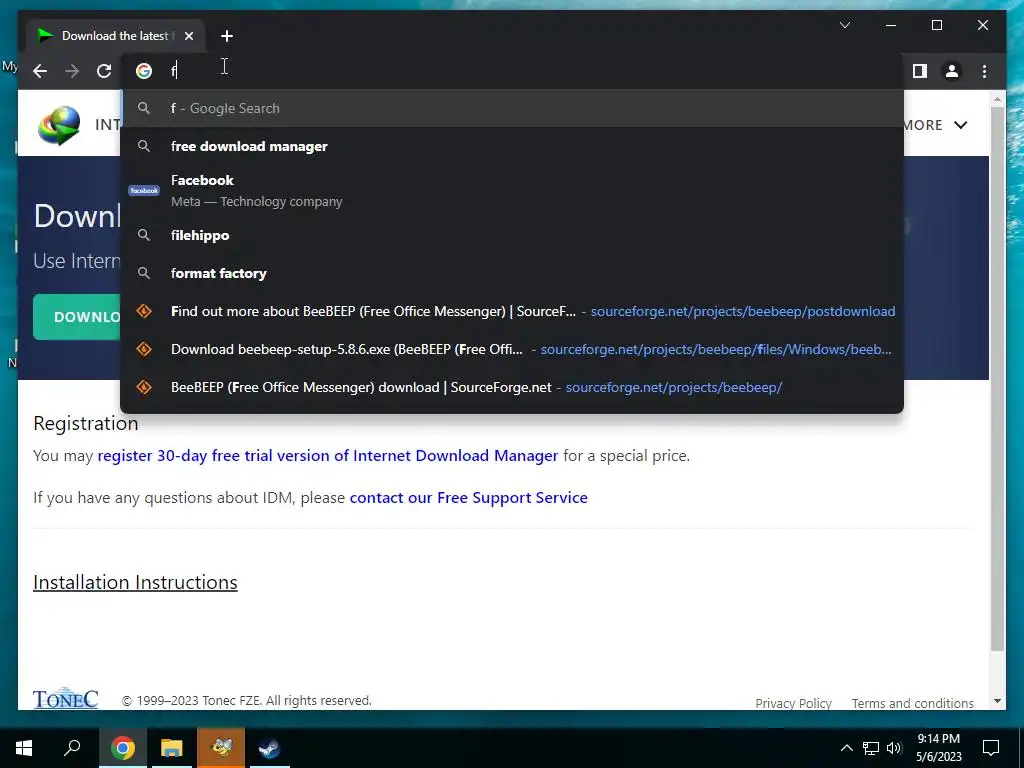The height and width of the screenshot is (768, 1024).
Task: Click the SourceForge icon beside 'Download beebeep-setup'
Action: tap(144, 349)
